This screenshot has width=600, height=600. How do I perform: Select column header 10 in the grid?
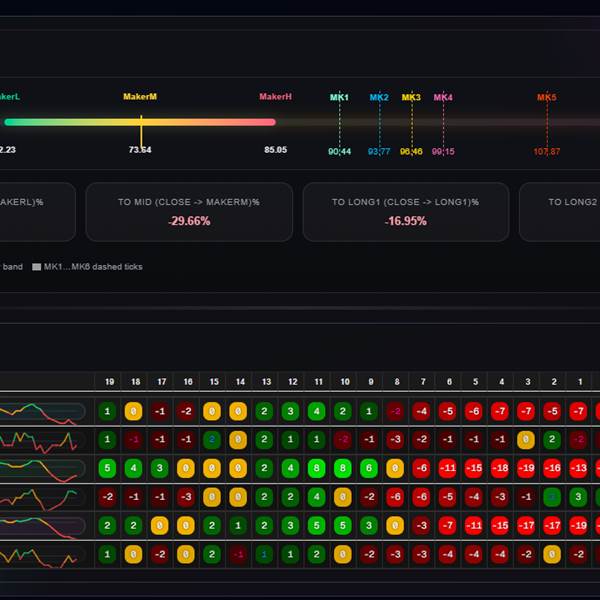coord(343,381)
